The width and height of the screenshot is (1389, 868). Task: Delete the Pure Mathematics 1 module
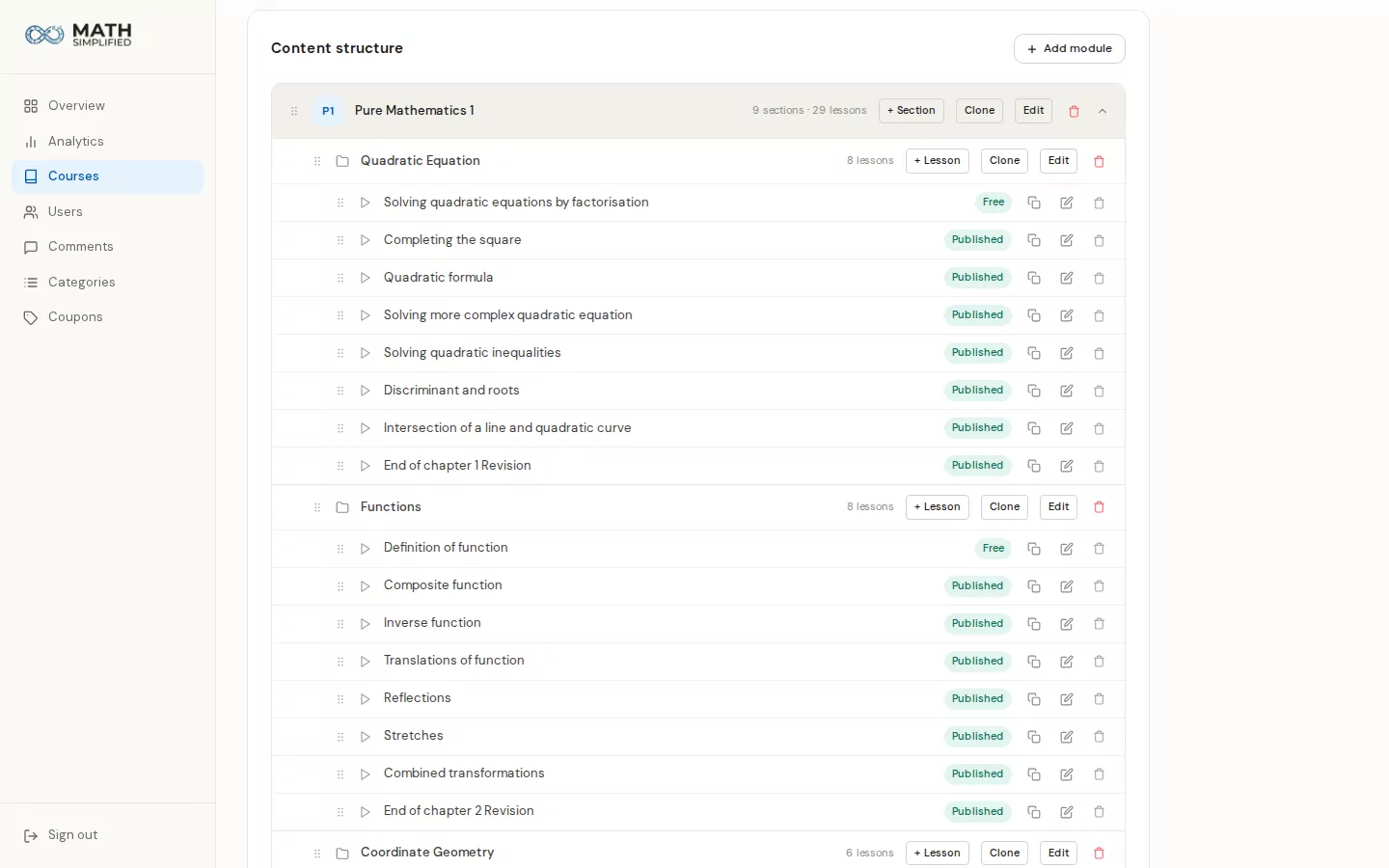click(x=1074, y=111)
